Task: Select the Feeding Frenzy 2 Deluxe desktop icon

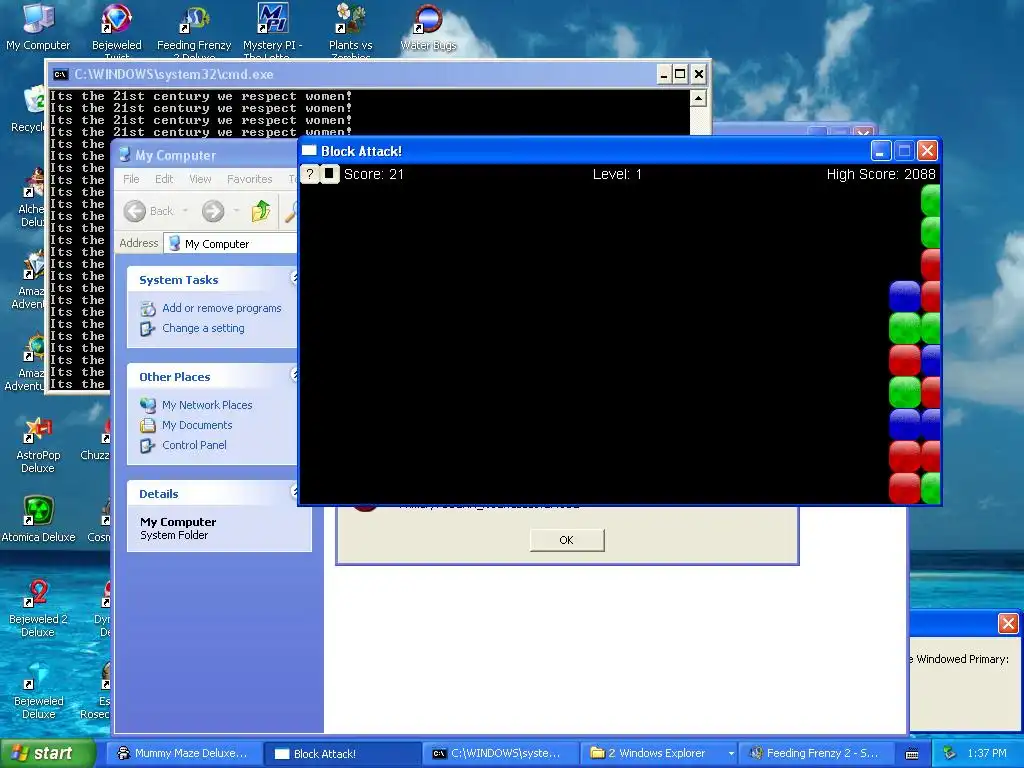Action: coord(194,31)
